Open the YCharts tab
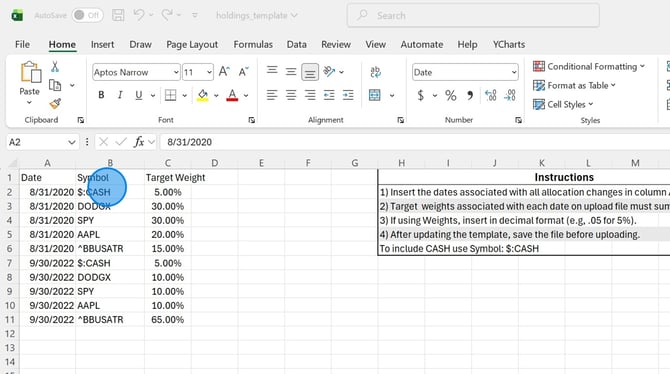Image resolution: width=670 pixels, height=374 pixels. tap(509, 44)
